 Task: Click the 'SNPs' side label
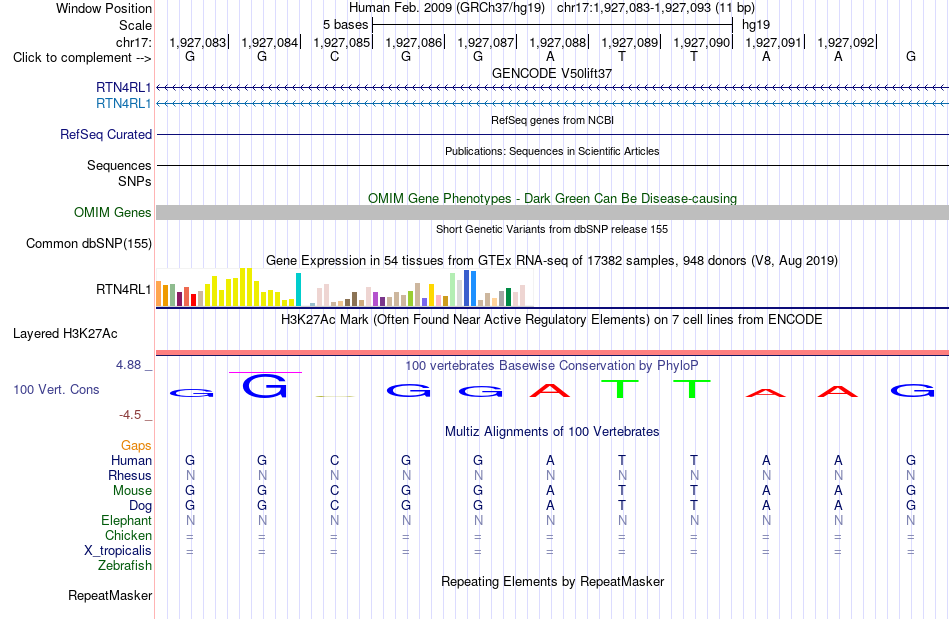pos(135,181)
